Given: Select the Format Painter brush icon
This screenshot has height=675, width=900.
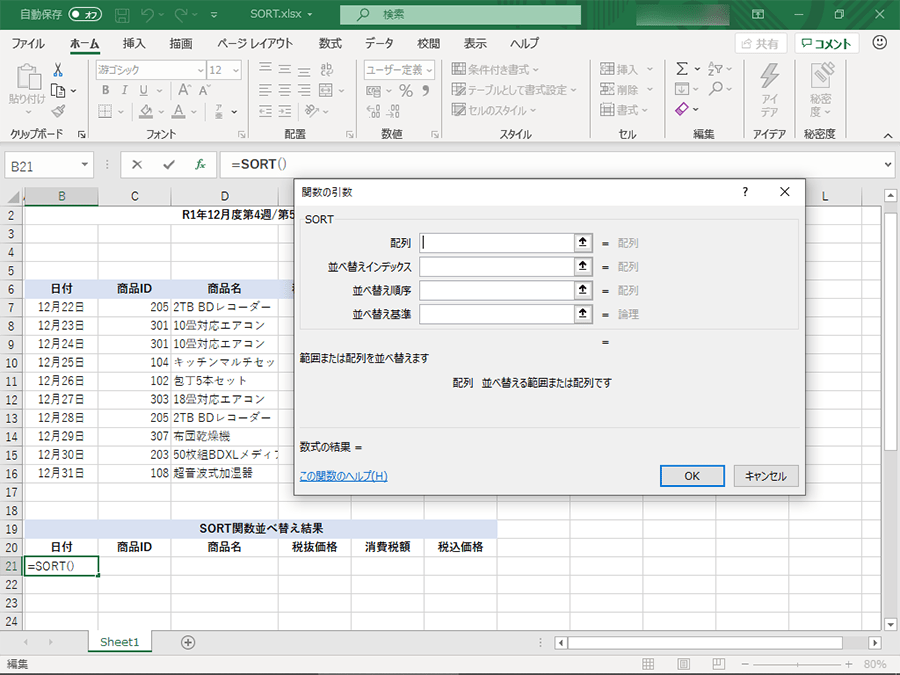Looking at the screenshot, I should 58,111.
